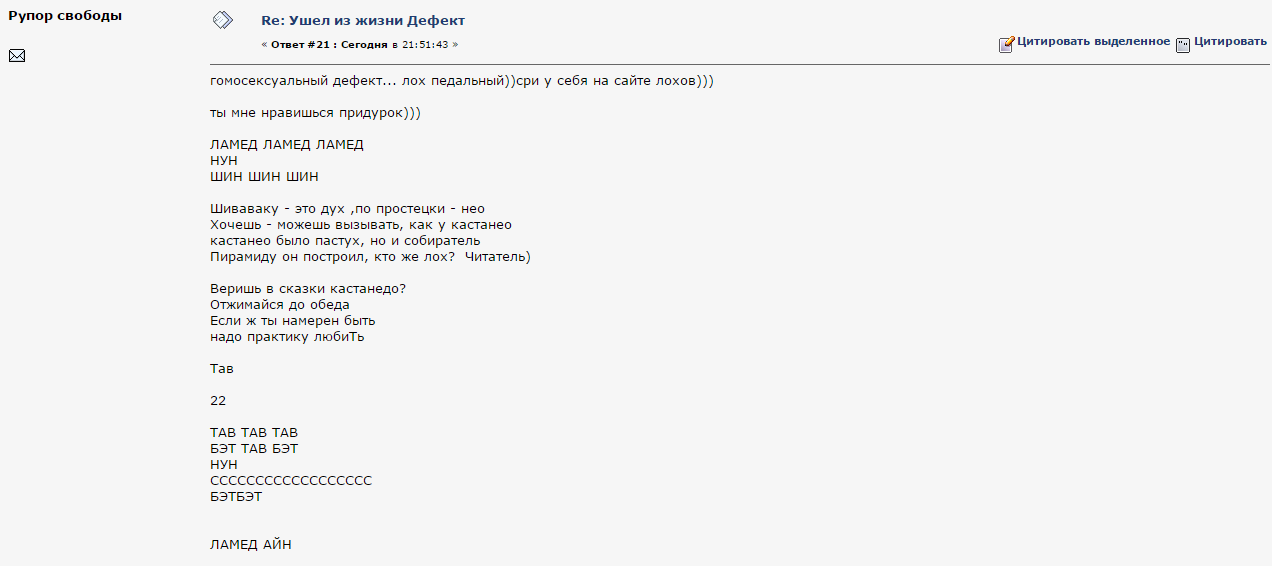The height and width of the screenshot is (566, 1272).
Task: Open post title Re: Ушел из жизни Дефект
Action: click(x=363, y=20)
